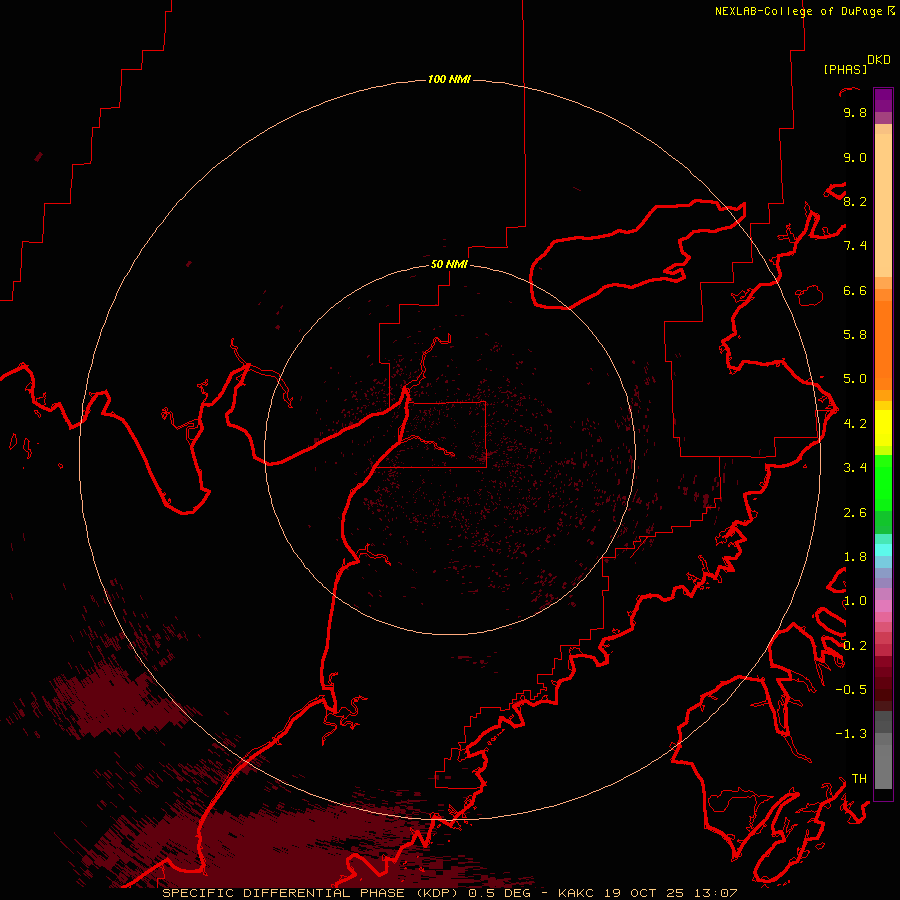Pick the bright green band of the color scale
This screenshot has height=900, width=900.
[x=883, y=483]
